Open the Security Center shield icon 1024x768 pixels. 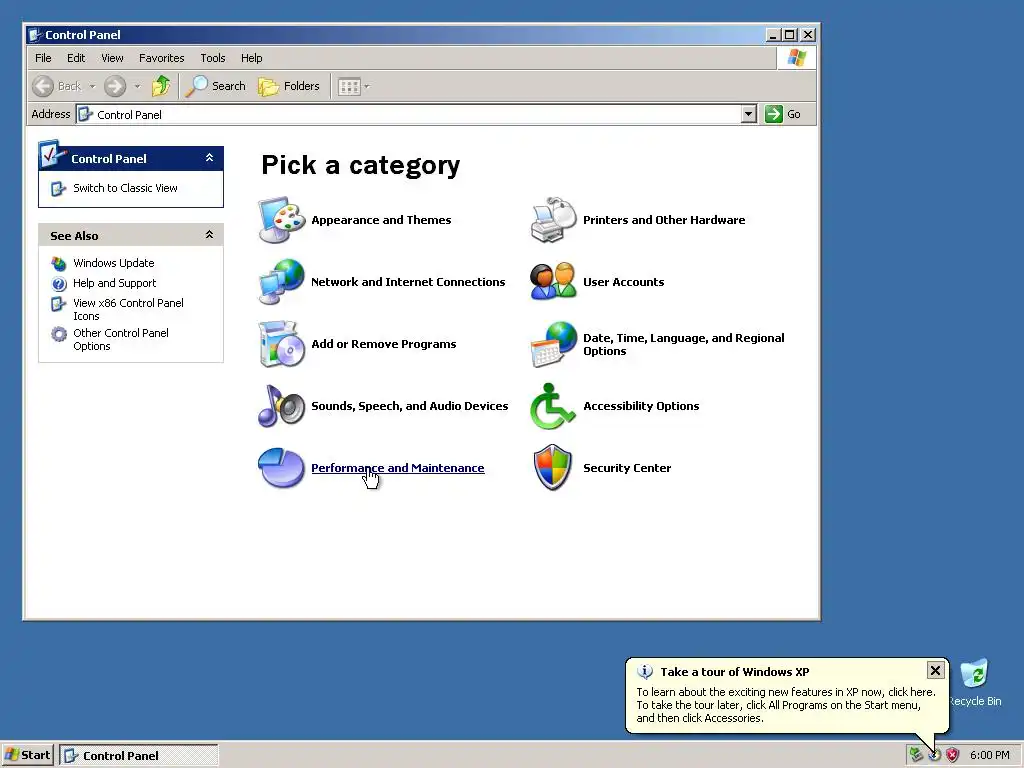pyautogui.click(x=554, y=468)
